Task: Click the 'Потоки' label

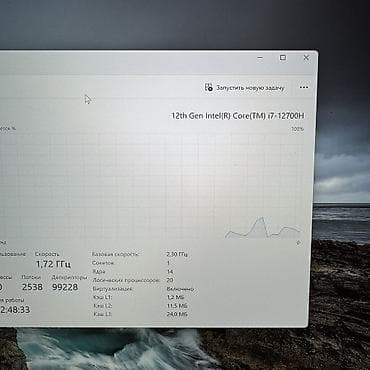Action: [31, 277]
